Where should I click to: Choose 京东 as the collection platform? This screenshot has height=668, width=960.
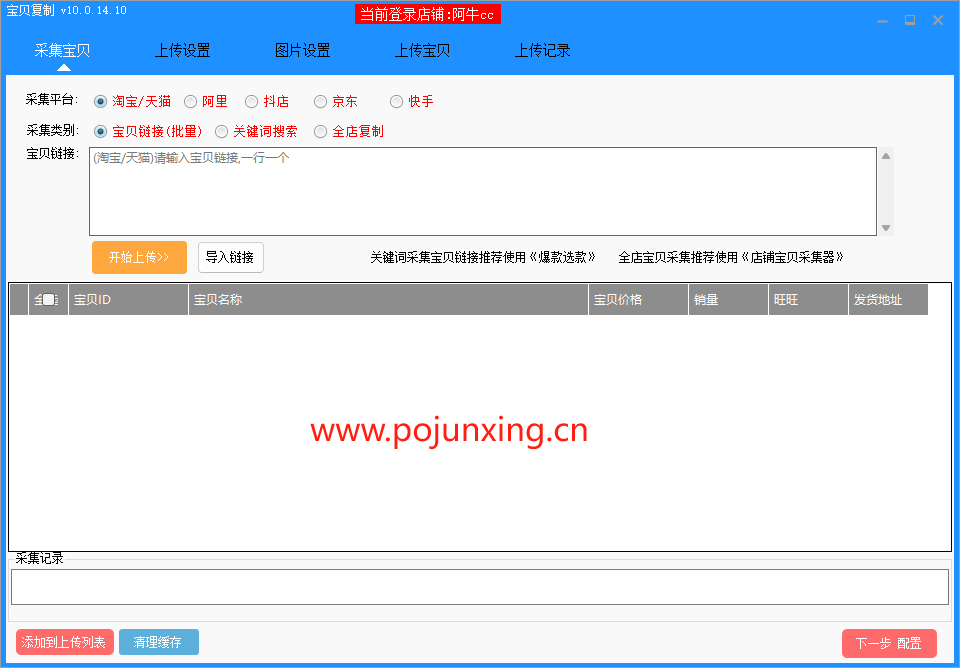[x=320, y=102]
